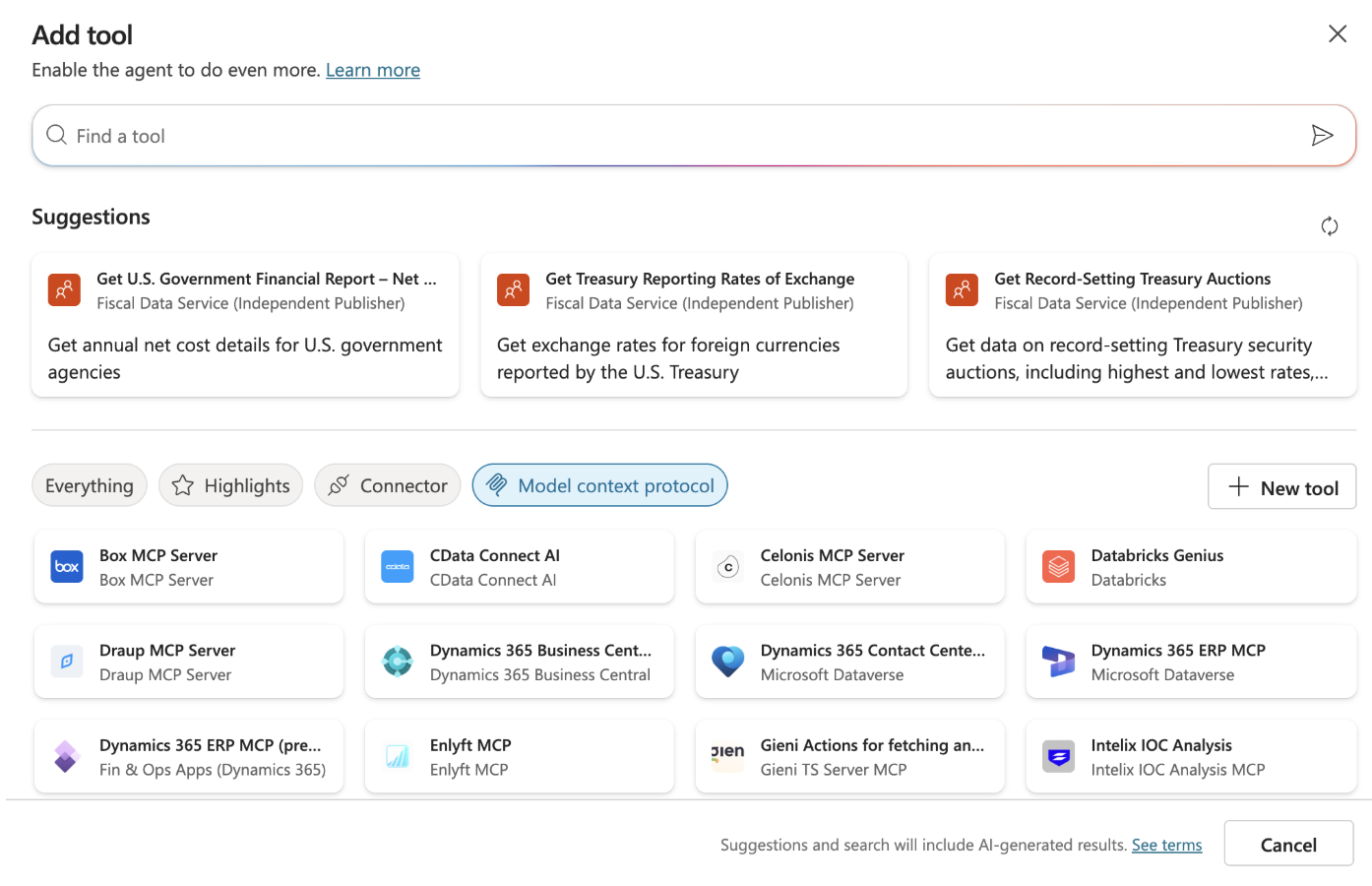This screenshot has height=886, width=1372.
Task: Select Draup MCP Server title text
Action: 167,650
